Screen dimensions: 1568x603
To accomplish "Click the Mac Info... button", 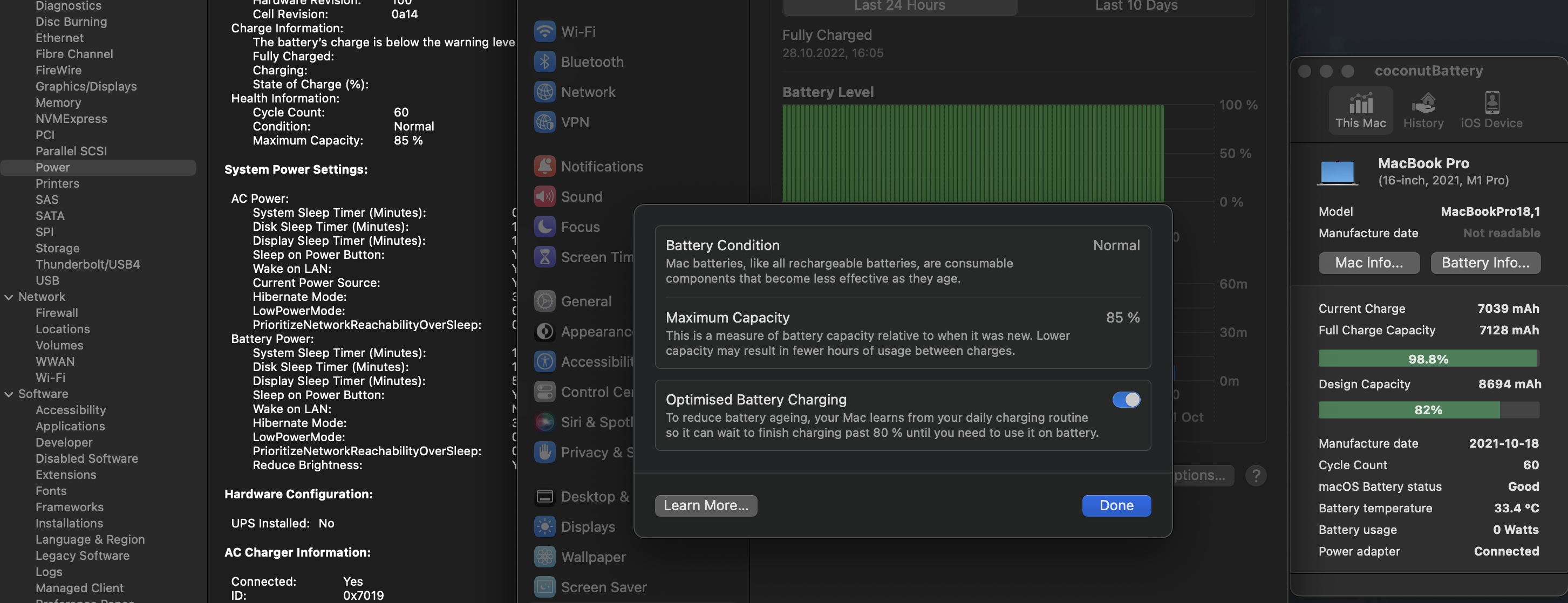I will coord(1368,263).
